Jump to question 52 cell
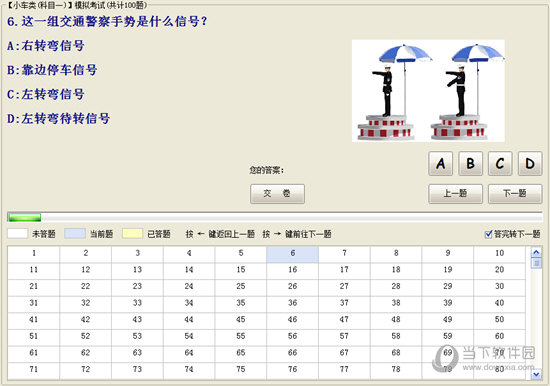Viewport: 550px width, 386px height. pyautogui.click(x=86, y=337)
